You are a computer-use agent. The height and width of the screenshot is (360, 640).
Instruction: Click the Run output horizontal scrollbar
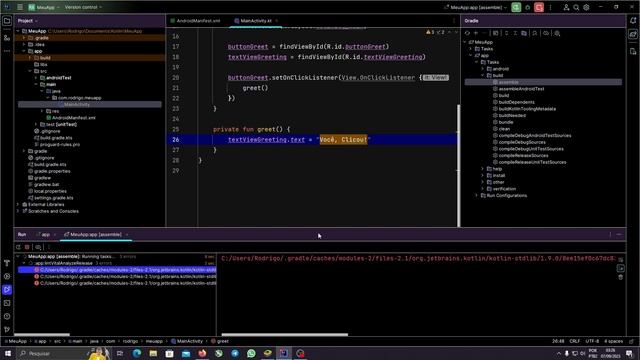(x=284, y=335)
